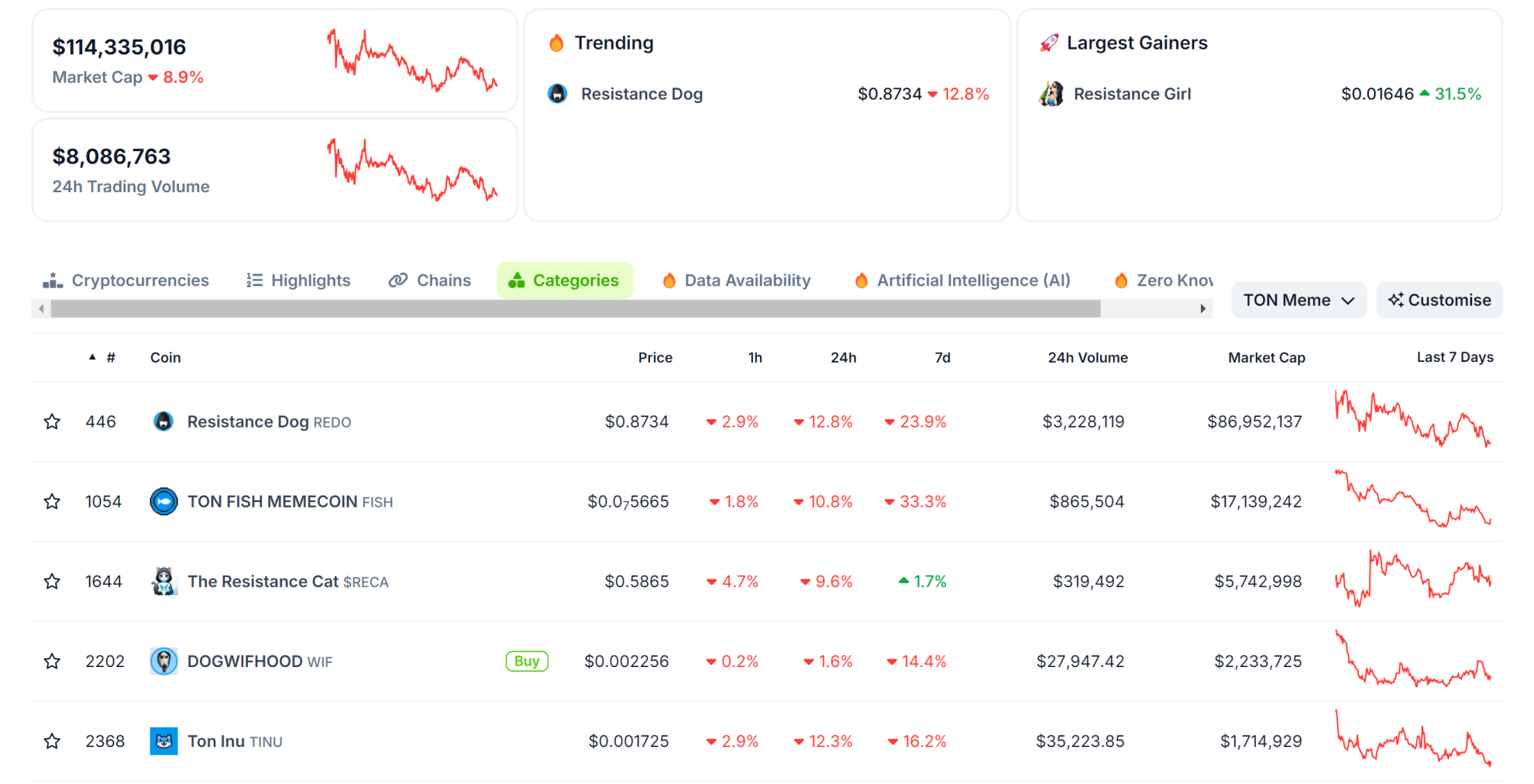Image resolution: width=1534 pixels, height=784 pixels.
Task: Click the DOGWIFHOOD coin icon
Action: pyautogui.click(x=163, y=661)
